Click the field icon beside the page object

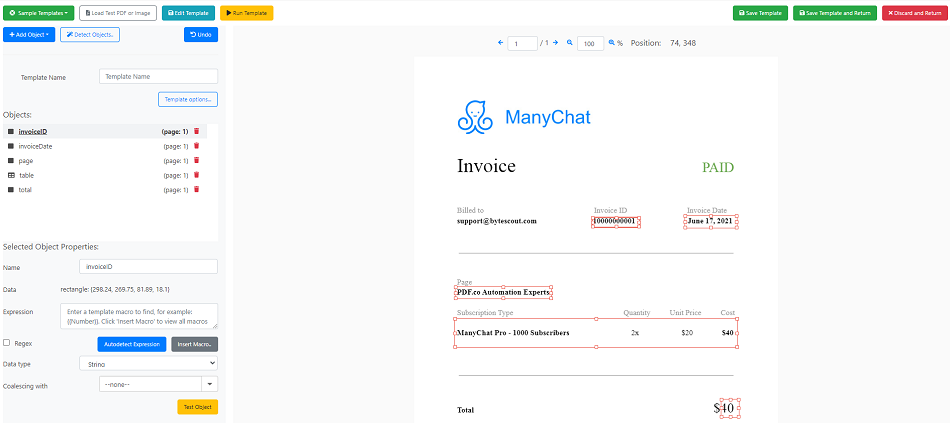tap(11, 161)
